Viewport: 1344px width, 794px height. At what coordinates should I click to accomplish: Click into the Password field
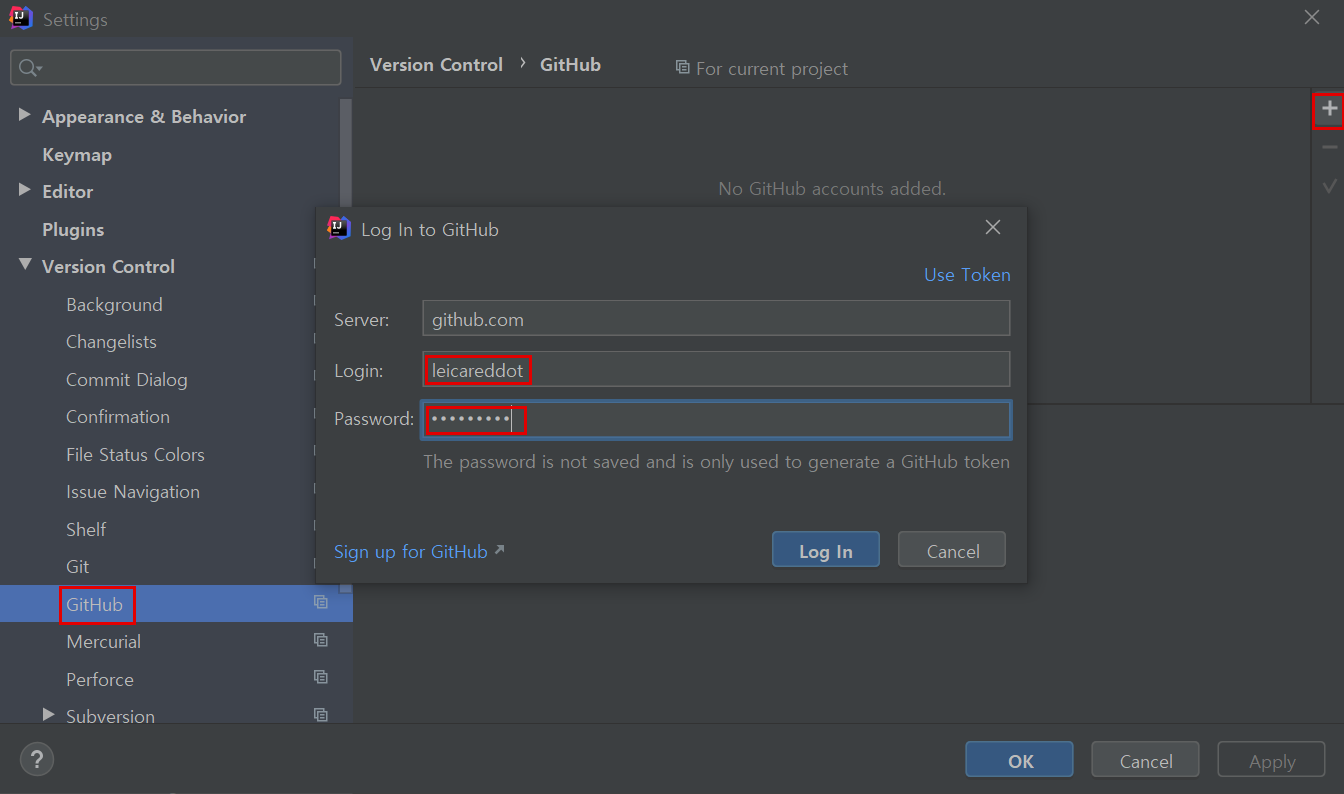(716, 419)
